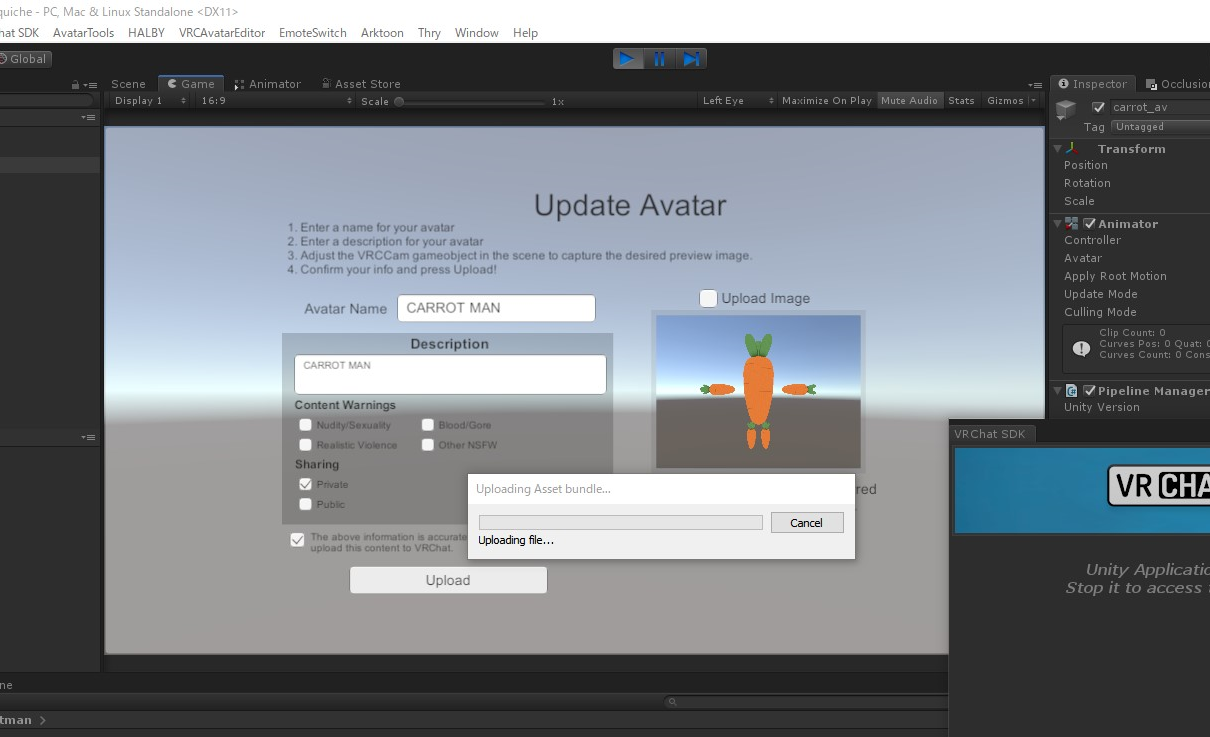Screen dimensions: 1210x737
Task: Click the Pipeline Manager script icon
Action: coord(1072,391)
